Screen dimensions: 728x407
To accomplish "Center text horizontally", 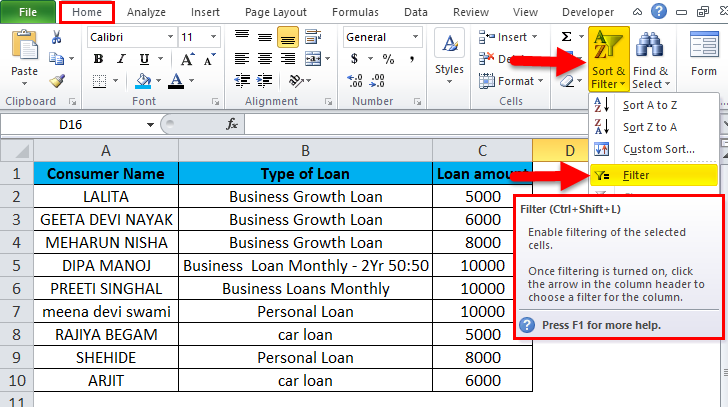I will click(265, 59).
